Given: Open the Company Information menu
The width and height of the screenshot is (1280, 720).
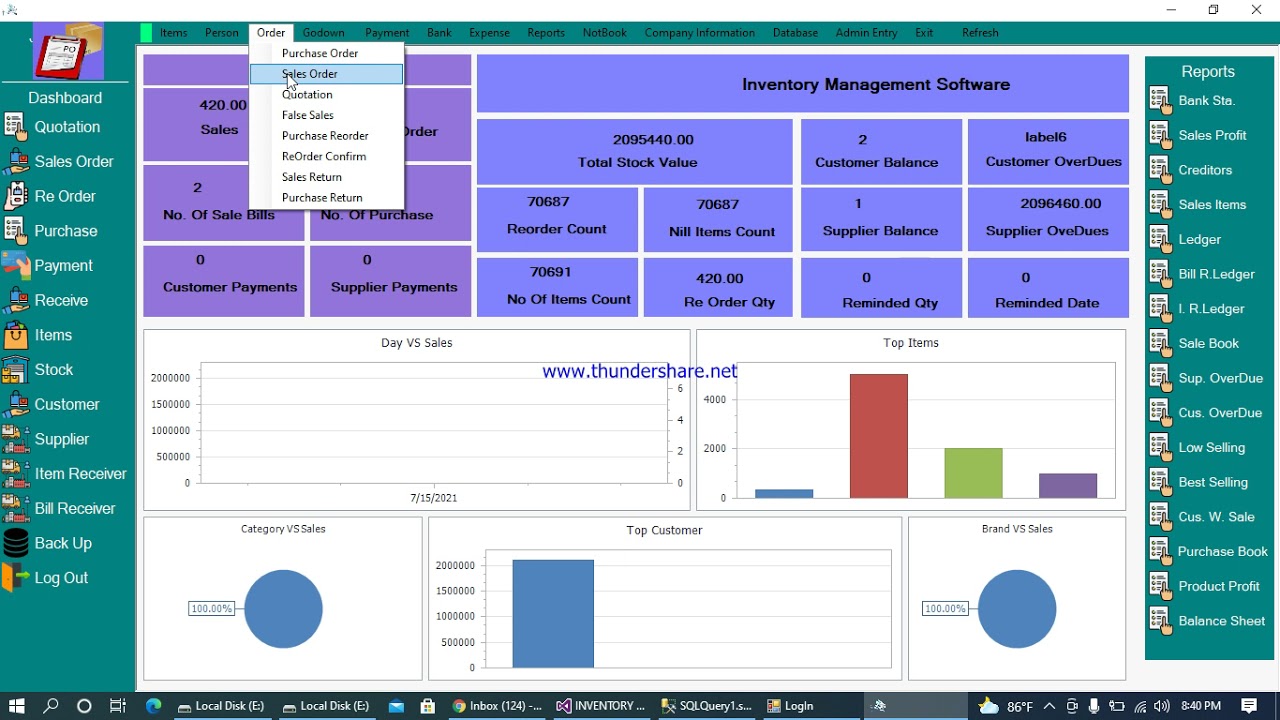Looking at the screenshot, I should (x=700, y=33).
